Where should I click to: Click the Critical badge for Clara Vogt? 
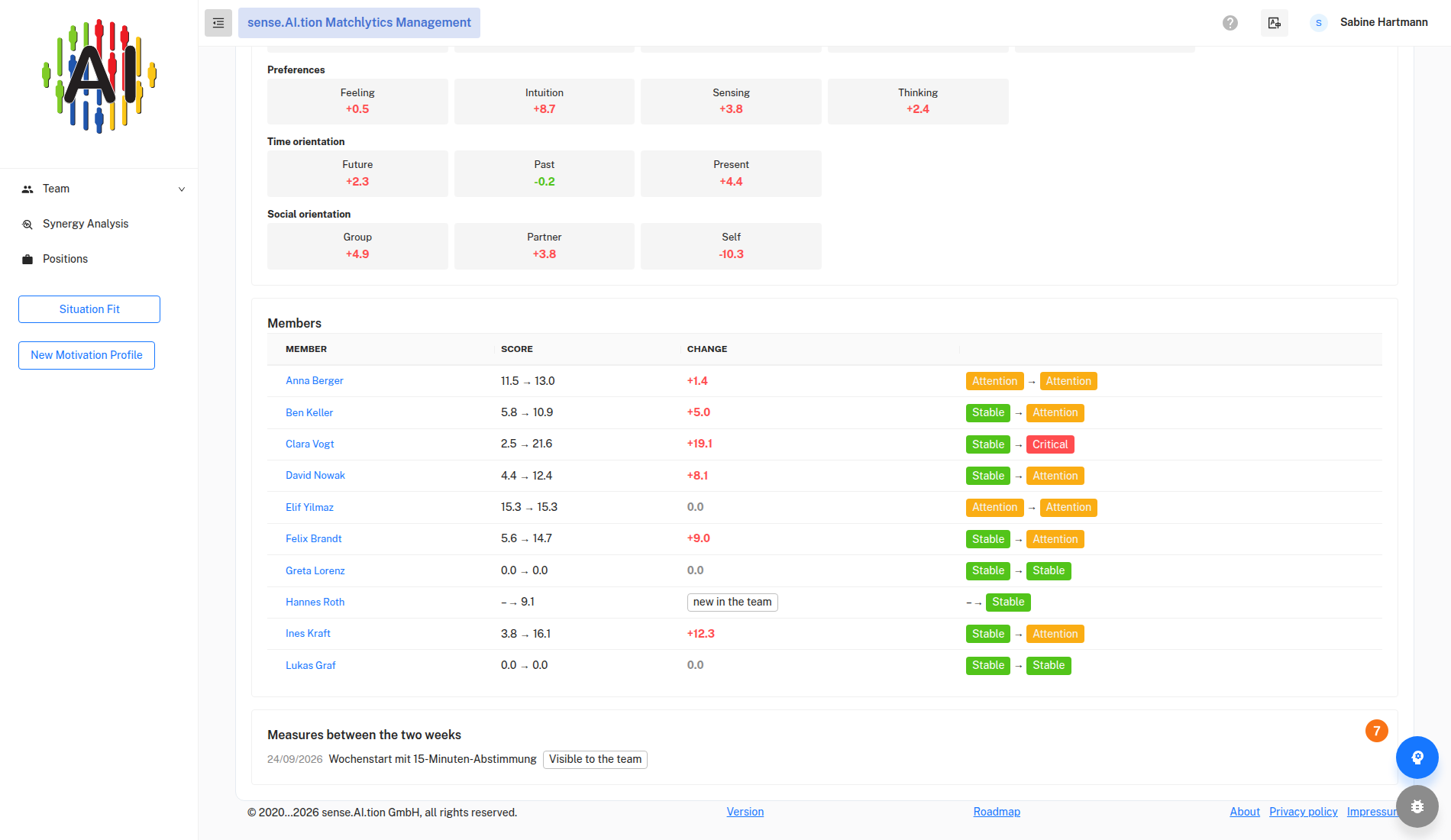[1050, 444]
